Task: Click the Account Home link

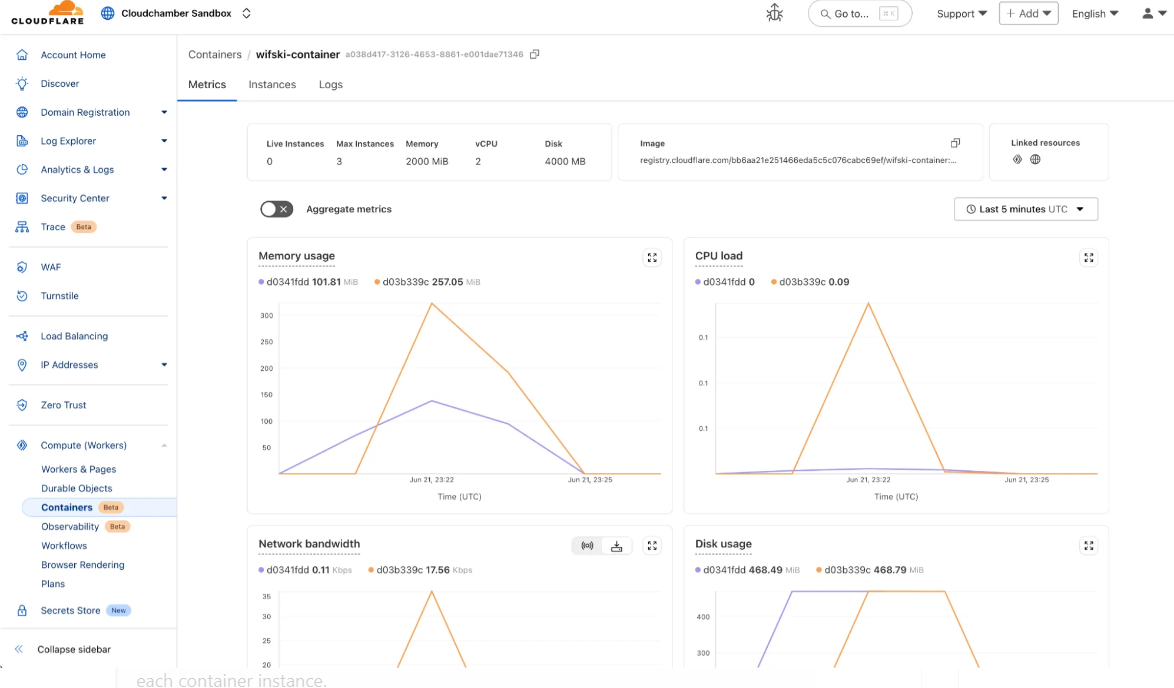Action: (x=73, y=55)
